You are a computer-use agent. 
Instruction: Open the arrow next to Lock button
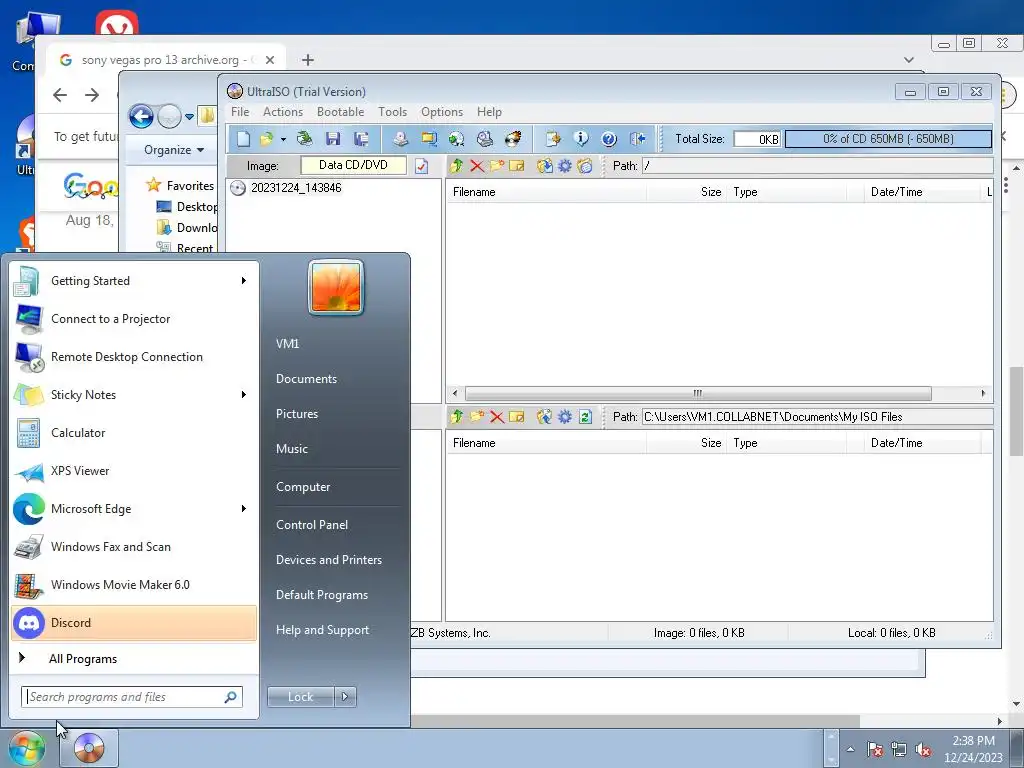point(345,697)
